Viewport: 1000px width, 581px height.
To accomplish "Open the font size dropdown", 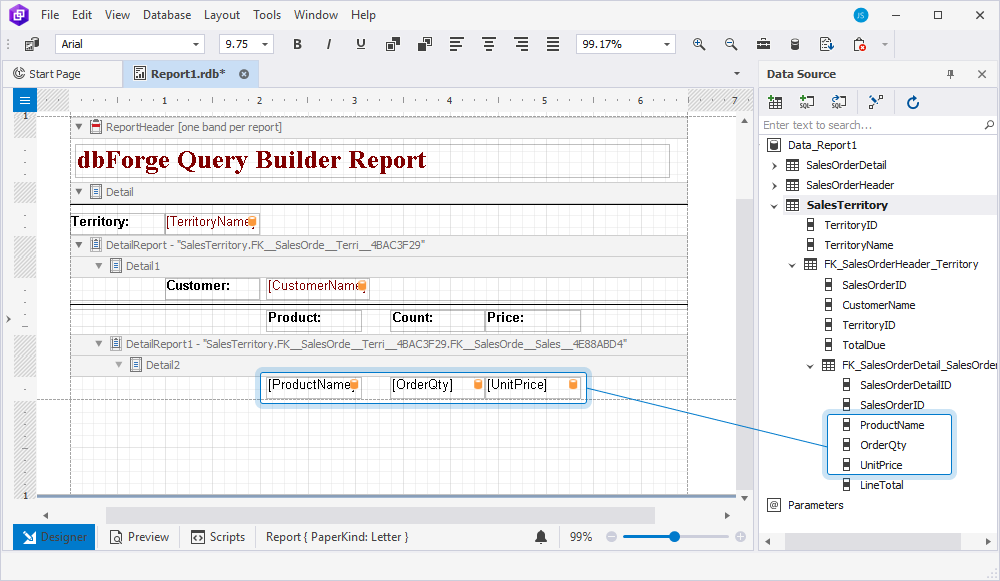I will (x=265, y=44).
